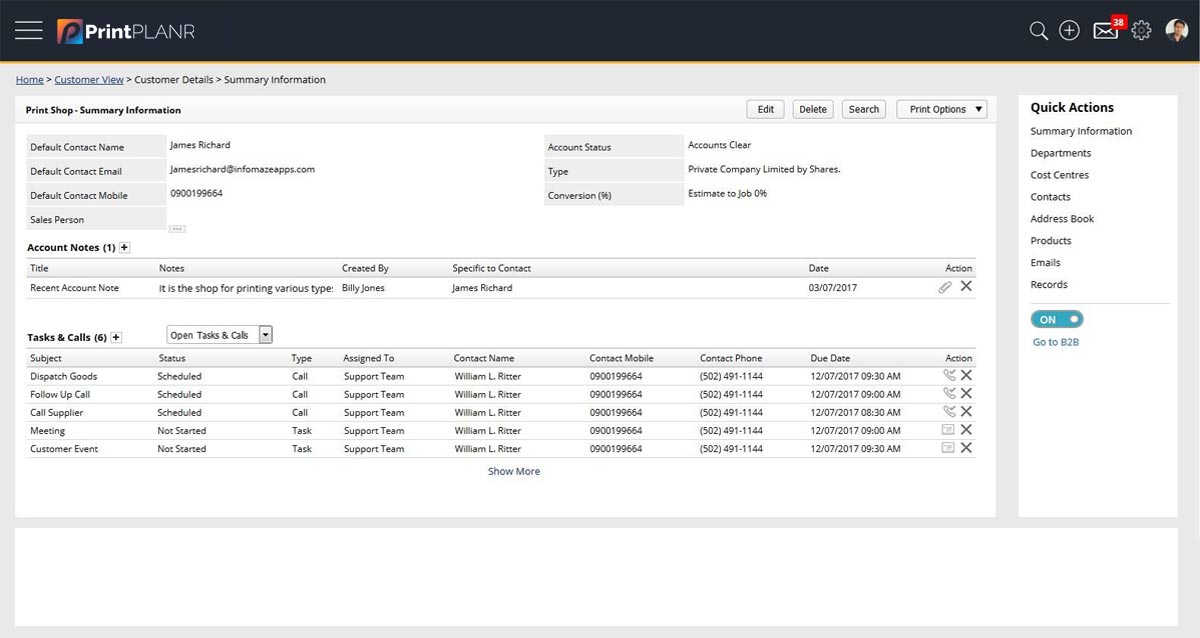Screen dimensions: 1200x638
Task: Follow the Go to B2B link
Action: coord(1057,342)
